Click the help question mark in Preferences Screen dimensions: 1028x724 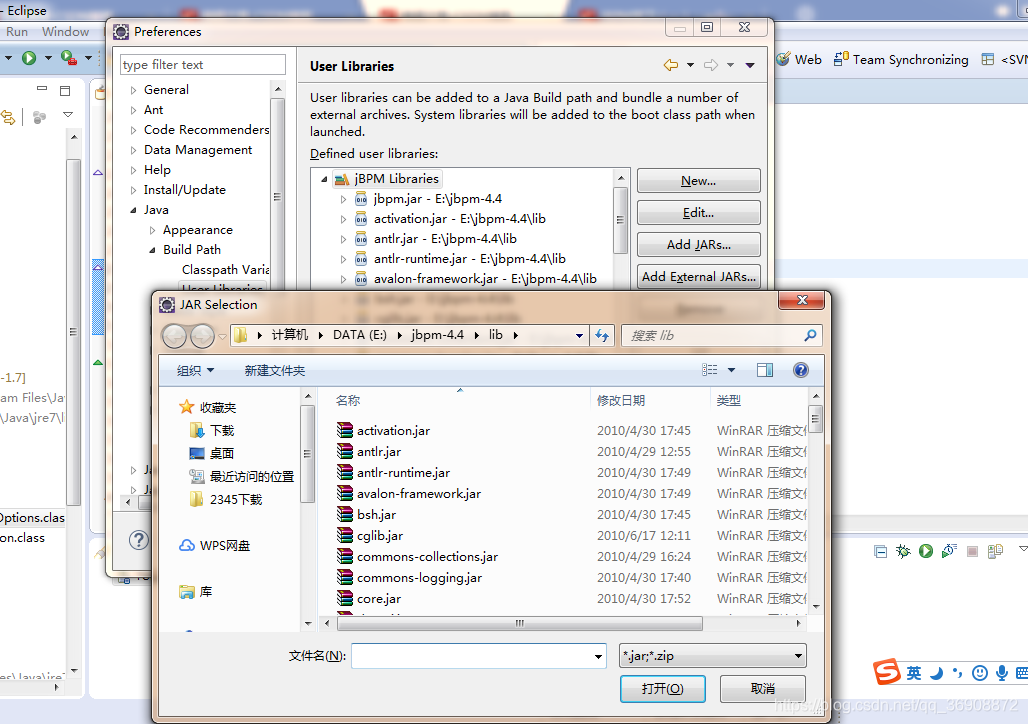point(138,540)
